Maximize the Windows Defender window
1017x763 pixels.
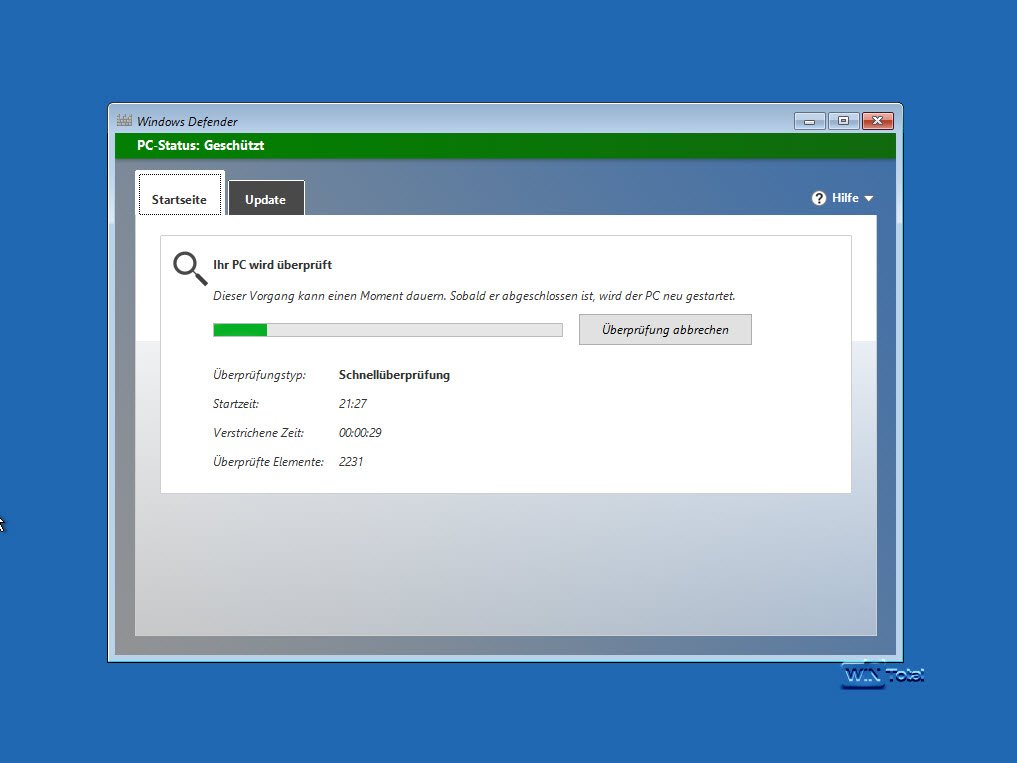pos(843,121)
